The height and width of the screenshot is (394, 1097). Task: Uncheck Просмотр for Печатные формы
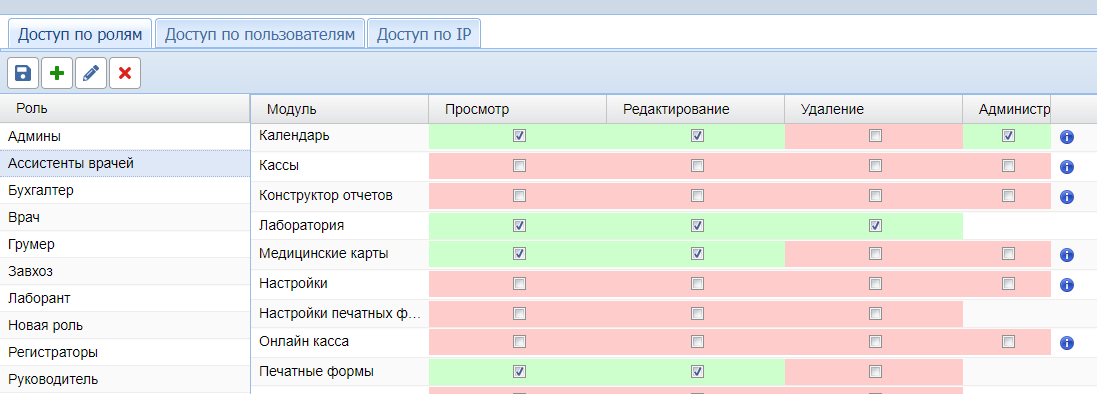(519, 372)
